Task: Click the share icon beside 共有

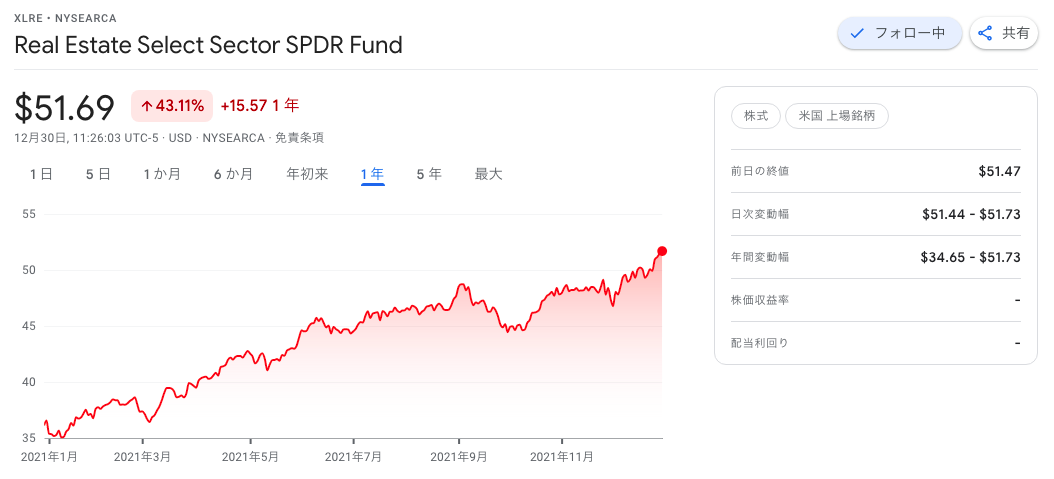Action: [x=985, y=34]
